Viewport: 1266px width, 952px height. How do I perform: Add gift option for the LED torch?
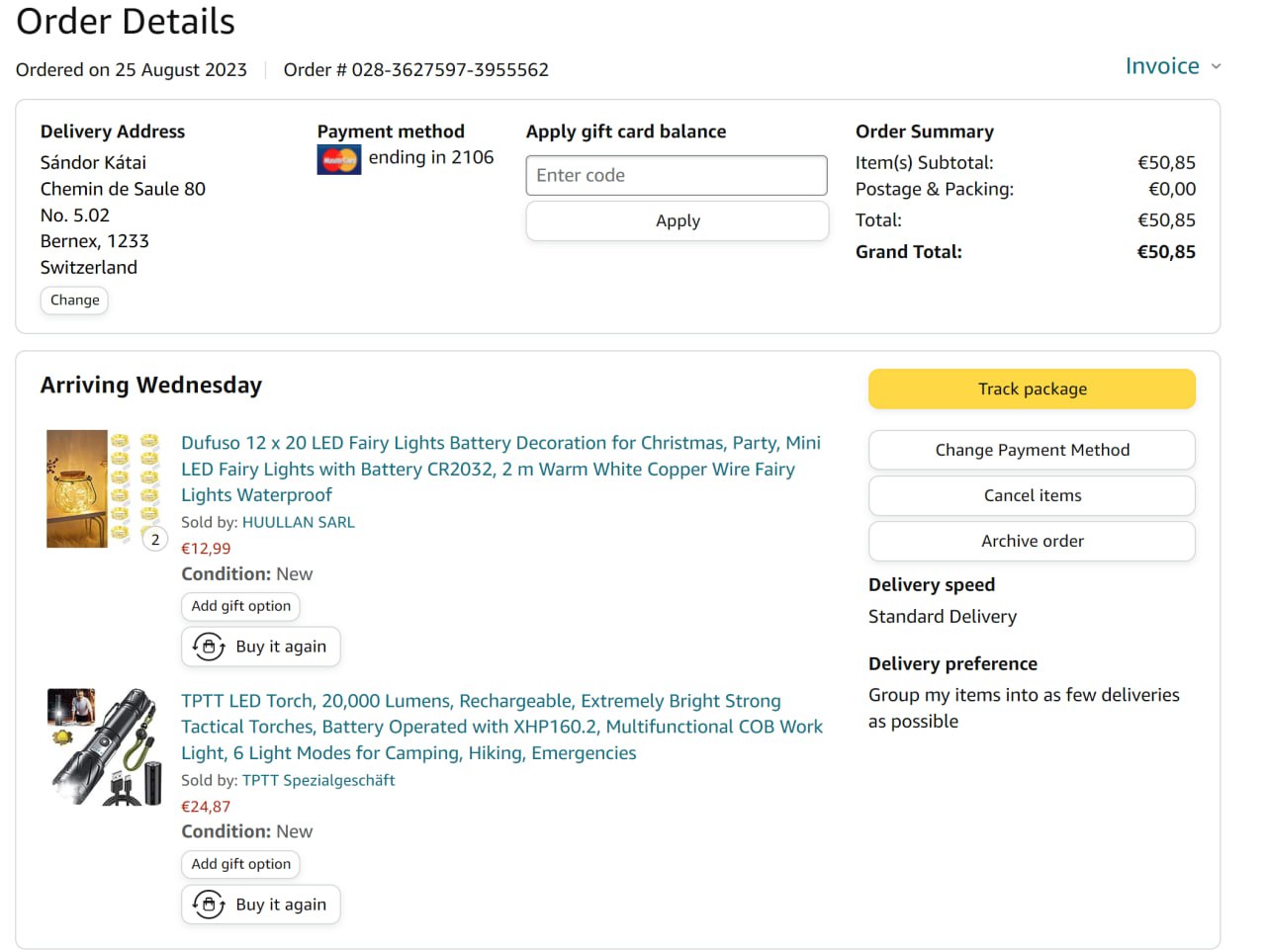pyautogui.click(x=240, y=864)
